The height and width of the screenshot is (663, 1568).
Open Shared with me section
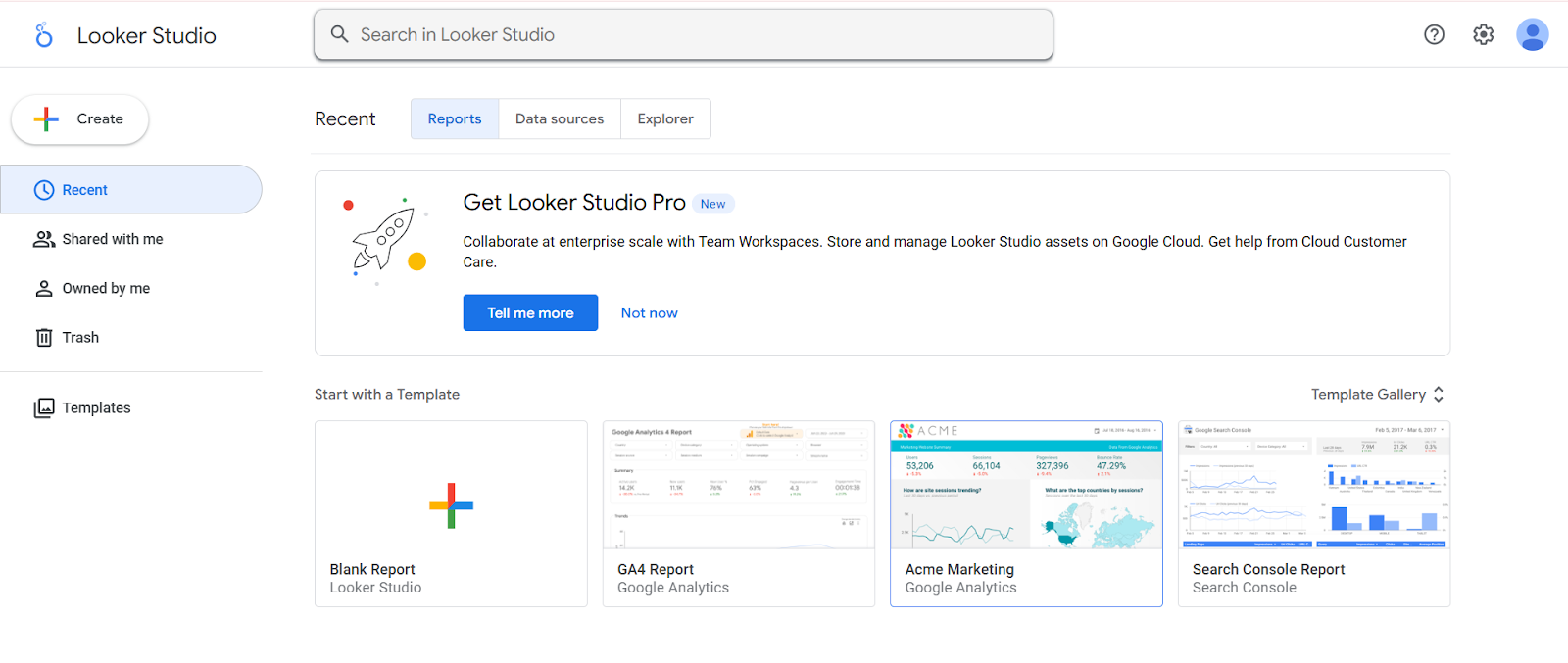131,239
